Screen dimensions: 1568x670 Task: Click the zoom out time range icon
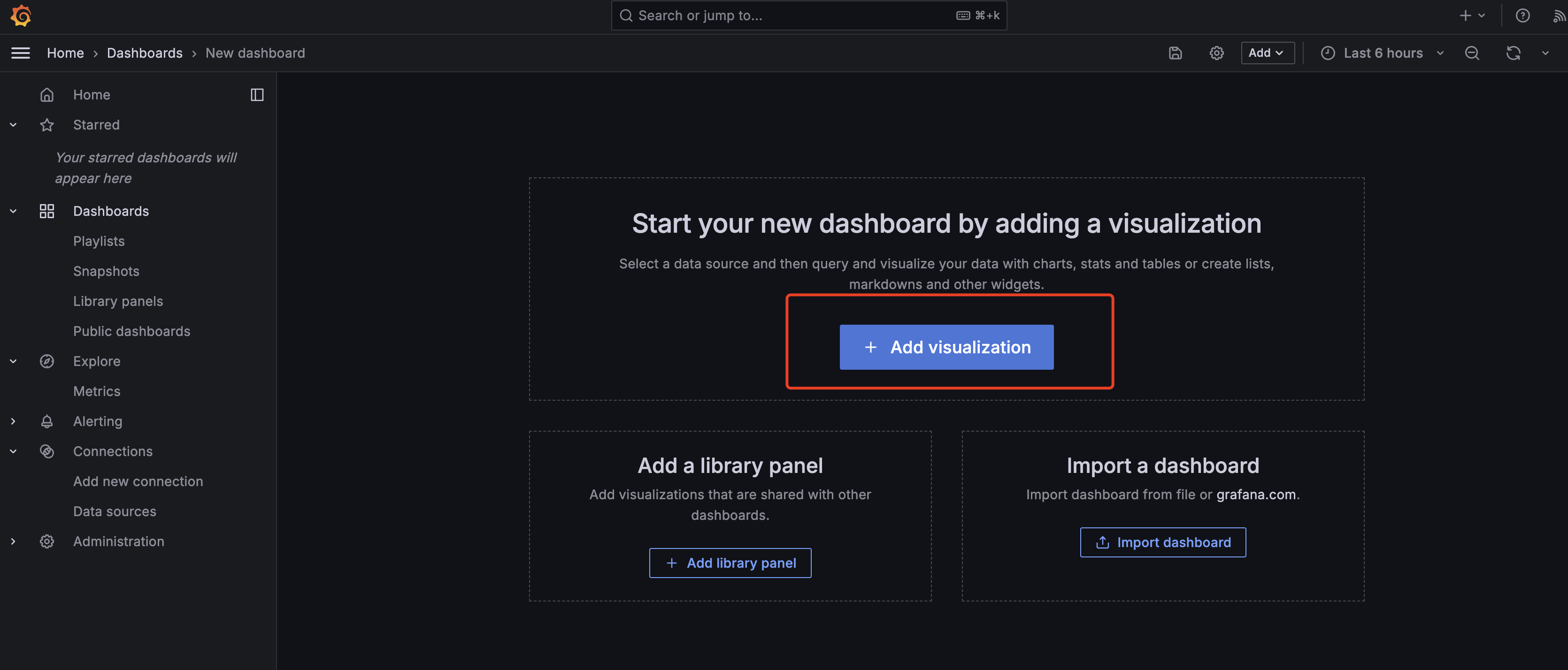click(1471, 53)
